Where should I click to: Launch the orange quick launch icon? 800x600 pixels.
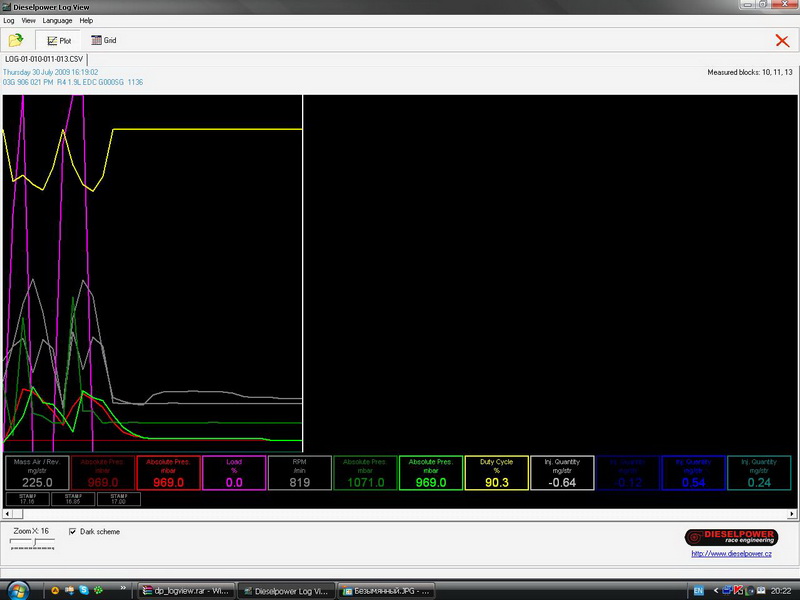click(x=55, y=590)
